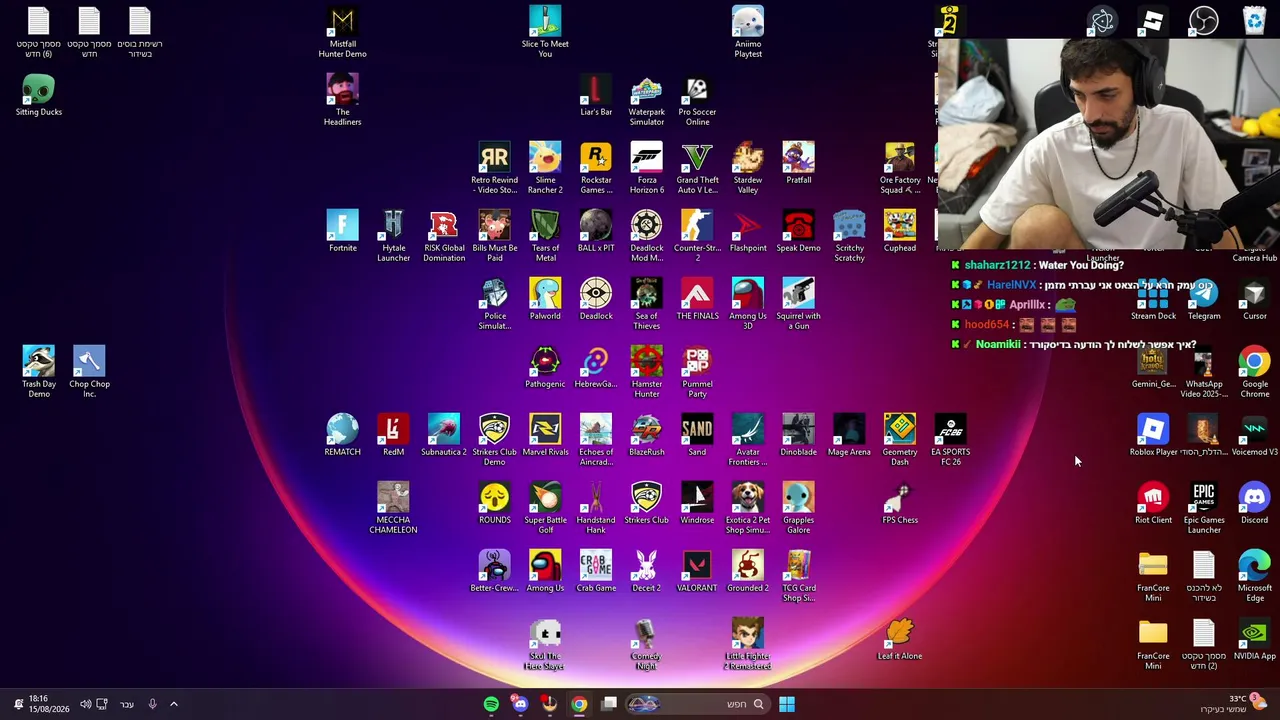Select the Telegram desktop icon
The image size is (1280, 720).
click(1204, 300)
